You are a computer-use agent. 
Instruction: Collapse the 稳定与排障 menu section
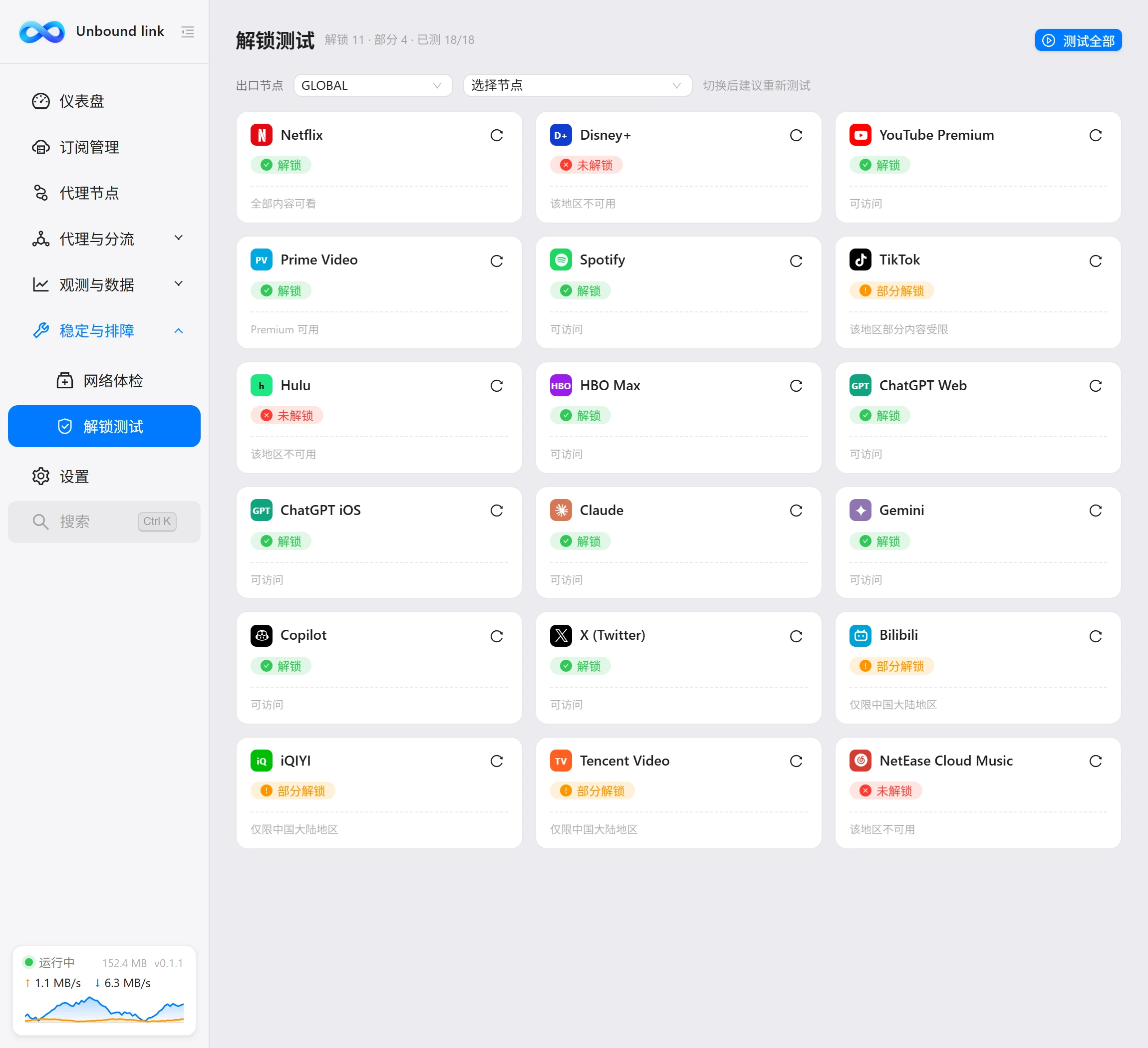click(104, 330)
